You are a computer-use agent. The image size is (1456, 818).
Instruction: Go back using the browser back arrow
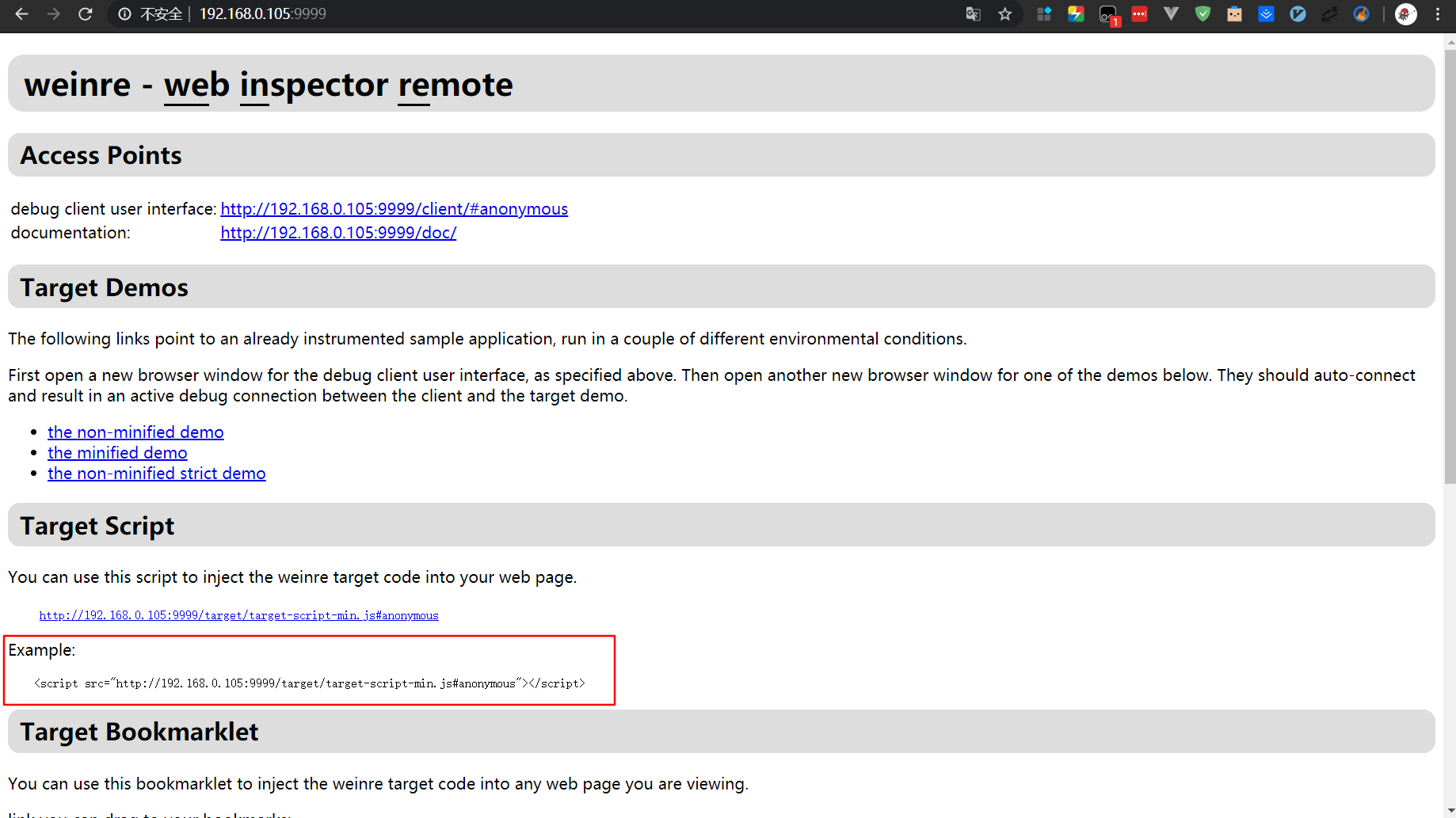click(x=21, y=14)
